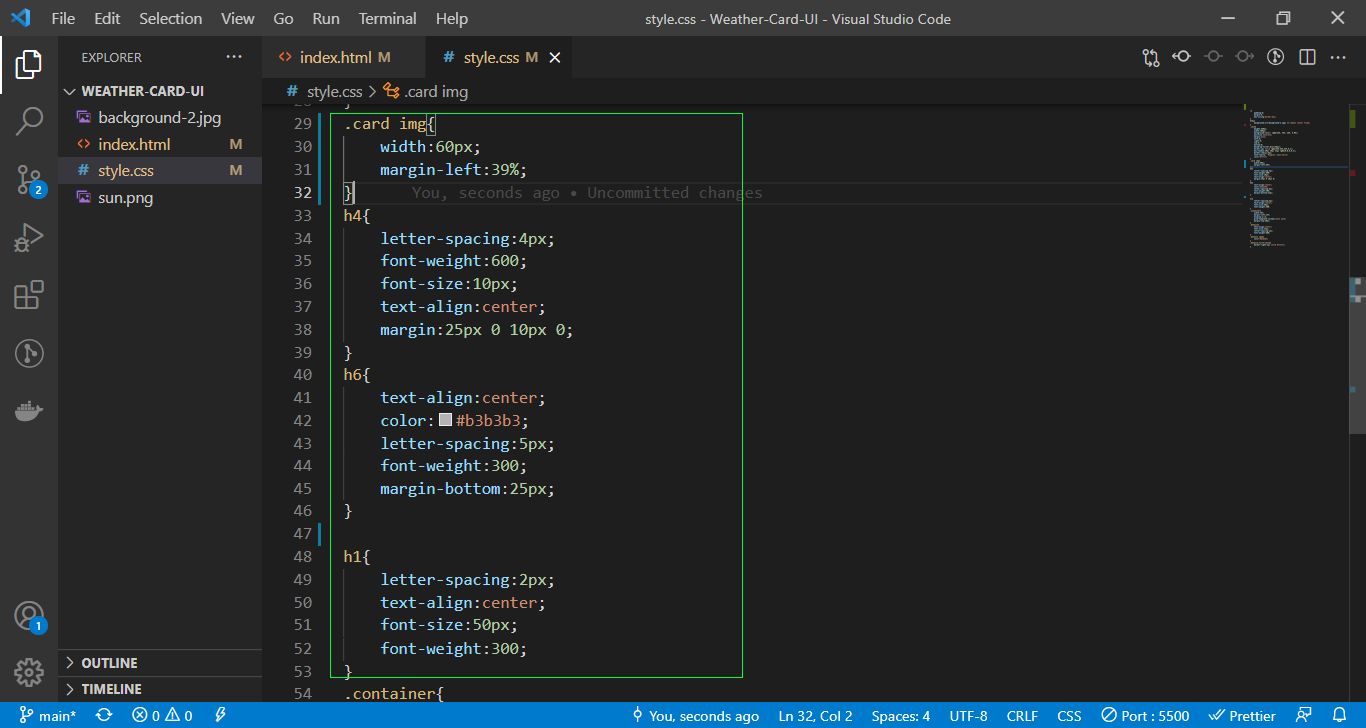The height and width of the screenshot is (728, 1366).
Task: Click the main* branch in status bar
Action: 48,716
